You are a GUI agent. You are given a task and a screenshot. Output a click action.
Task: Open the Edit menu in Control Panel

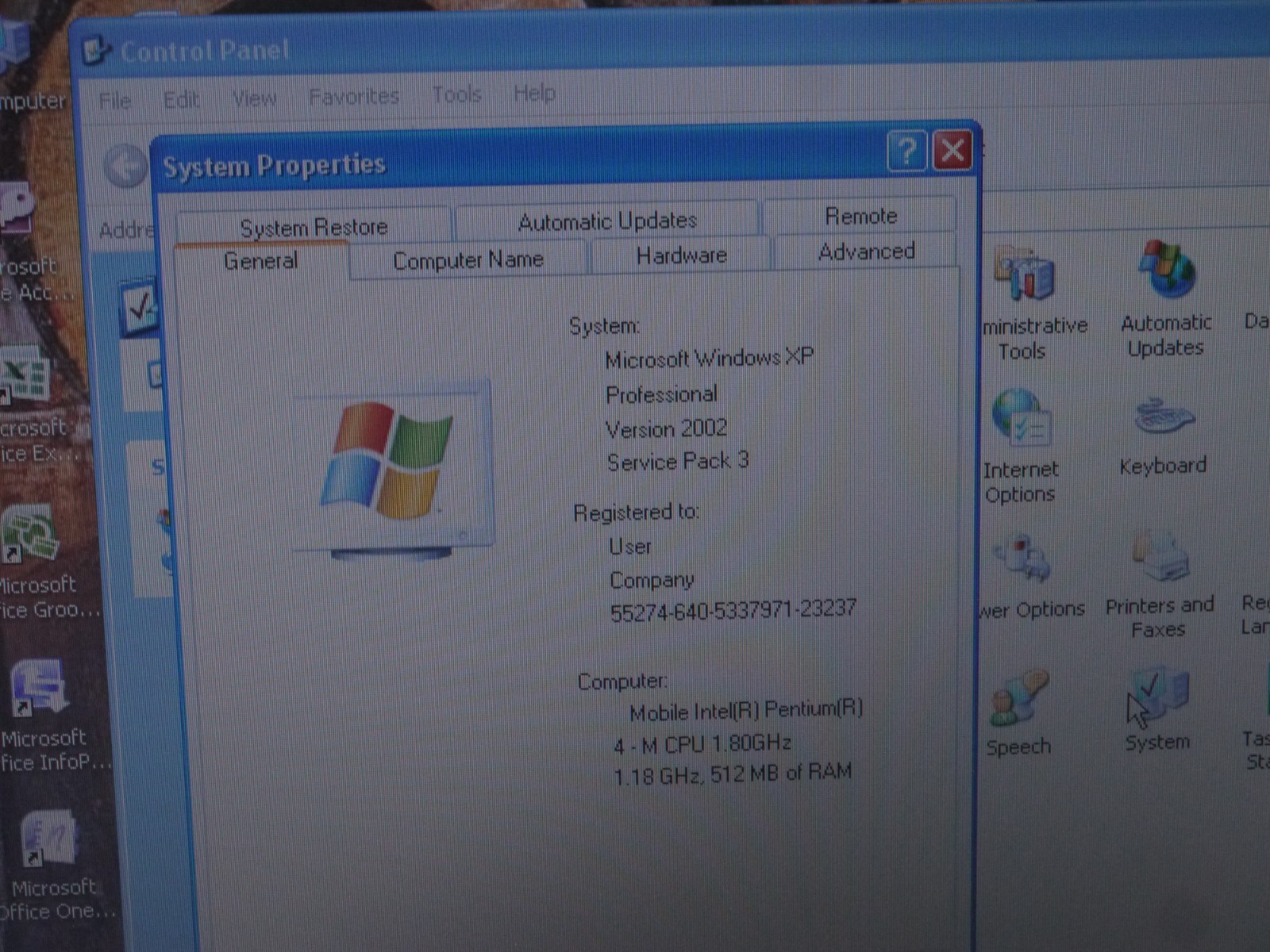coord(181,100)
